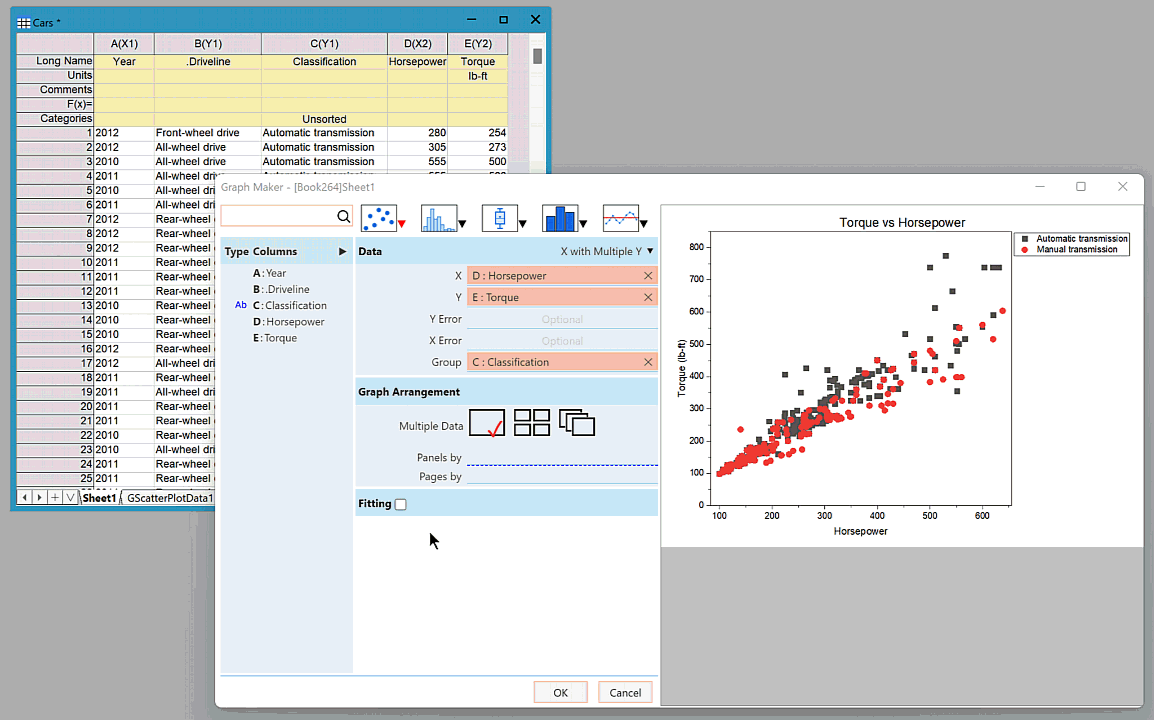
Task: Click the worksheet icon in Cars title bar
Action: 22,21
